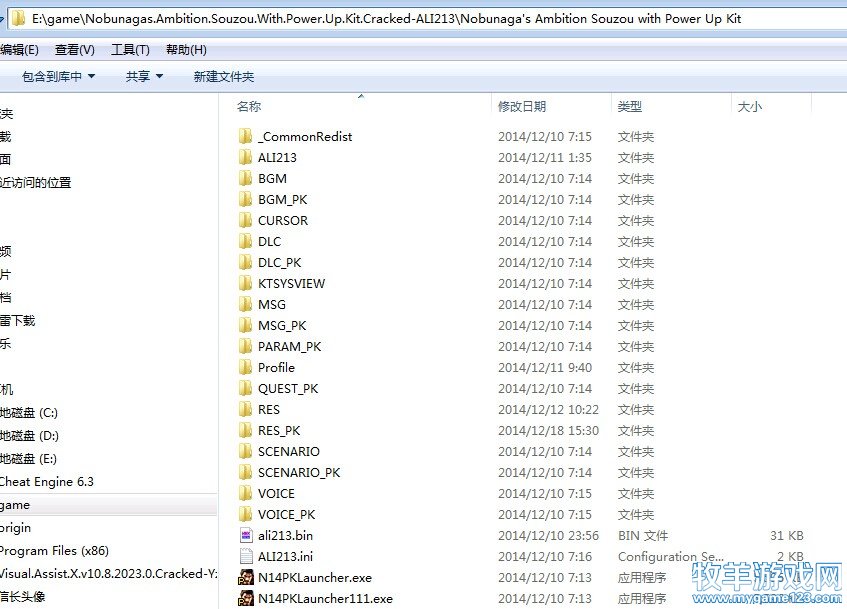
Task: Click the KTSYSVIEW folder name
Action: pos(292,284)
